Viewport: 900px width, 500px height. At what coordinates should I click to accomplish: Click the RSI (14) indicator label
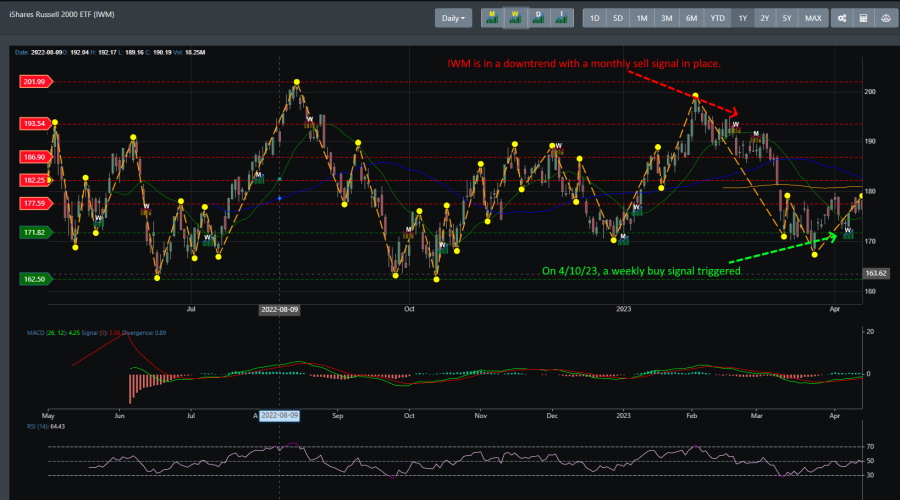pos(46,427)
